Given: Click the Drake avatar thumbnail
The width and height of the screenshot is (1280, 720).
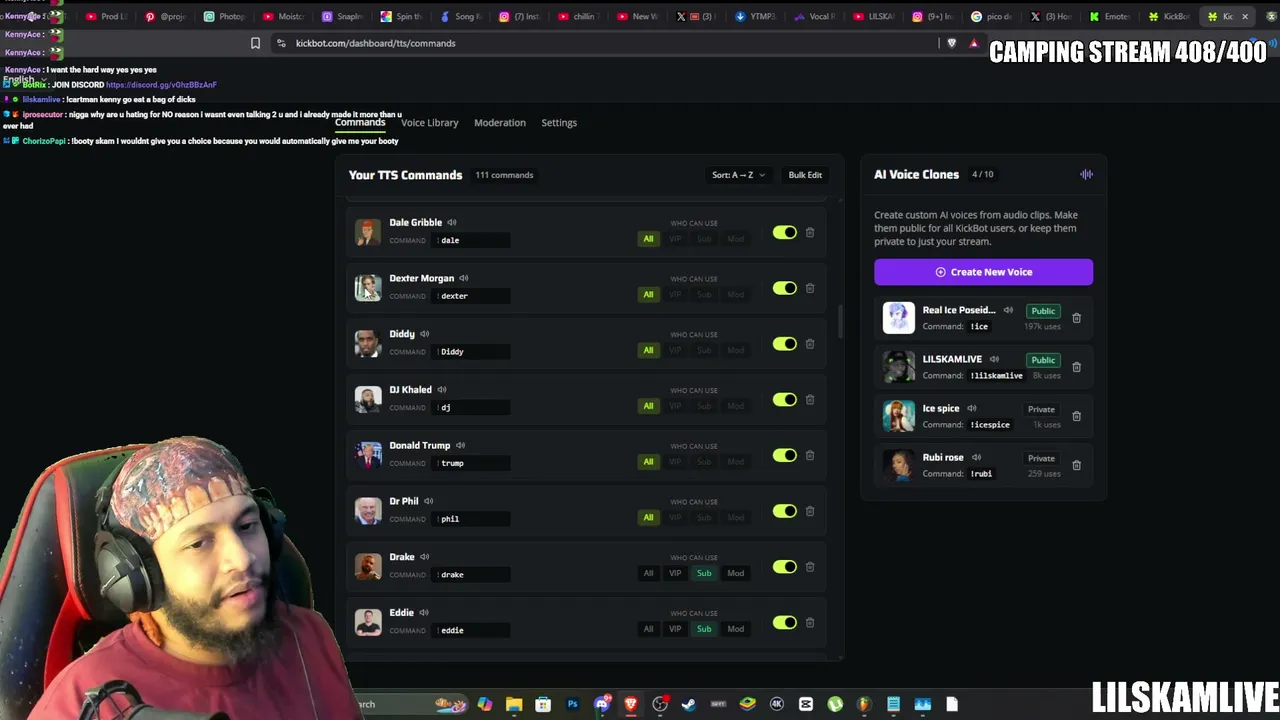Looking at the screenshot, I should (368, 567).
